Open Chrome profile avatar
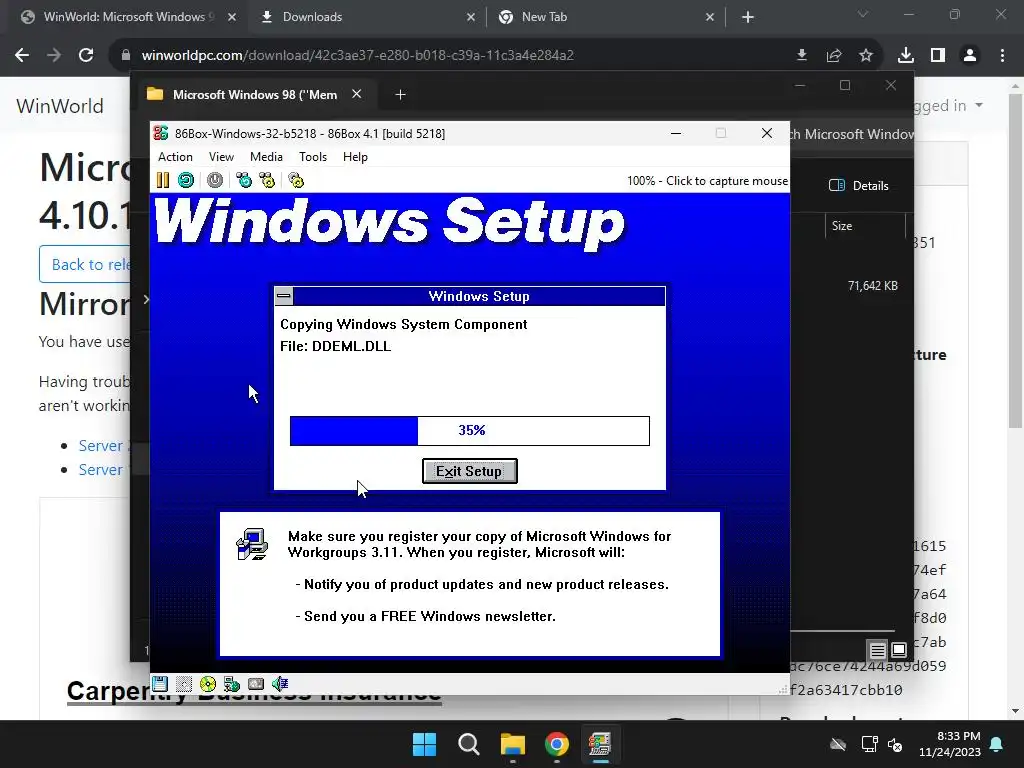1024x768 pixels. (970, 56)
